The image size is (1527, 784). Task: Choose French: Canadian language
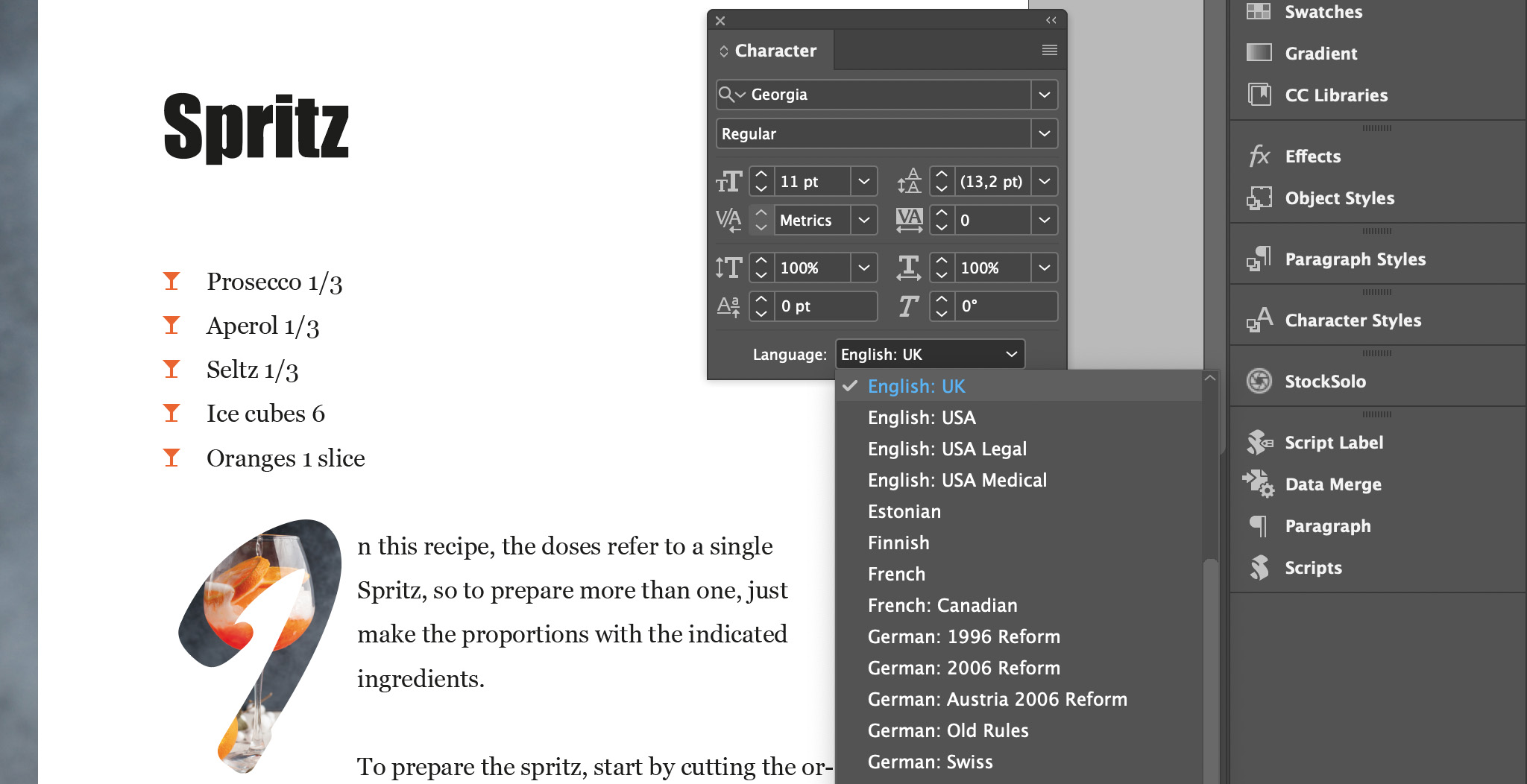pyautogui.click(x=1018, y=605)
